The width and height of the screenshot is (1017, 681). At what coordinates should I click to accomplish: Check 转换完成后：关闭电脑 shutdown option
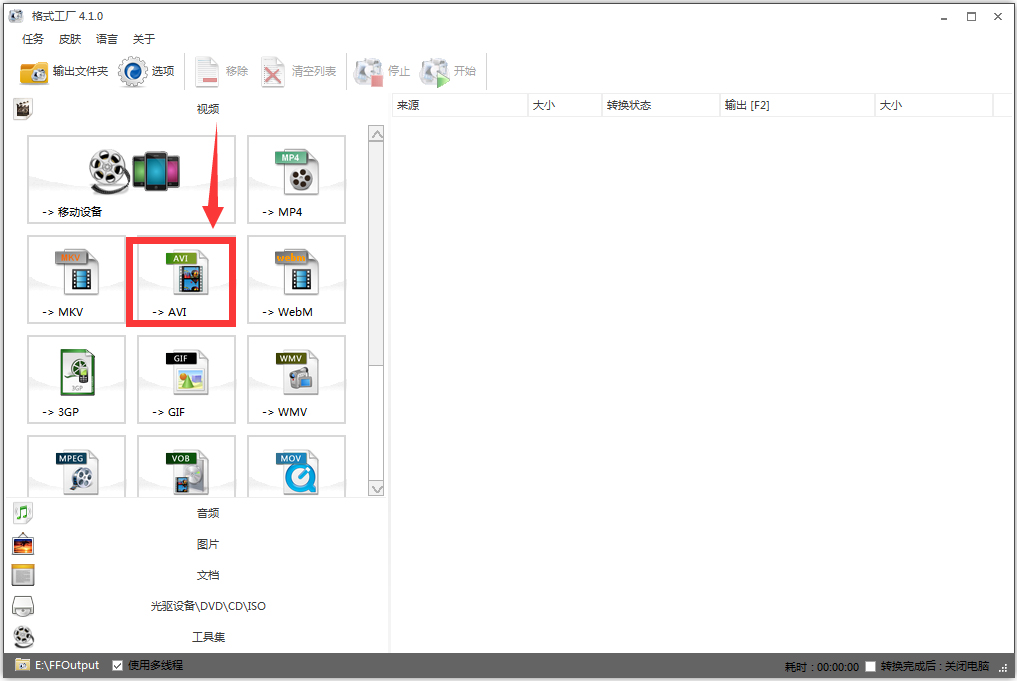[871, 666]
